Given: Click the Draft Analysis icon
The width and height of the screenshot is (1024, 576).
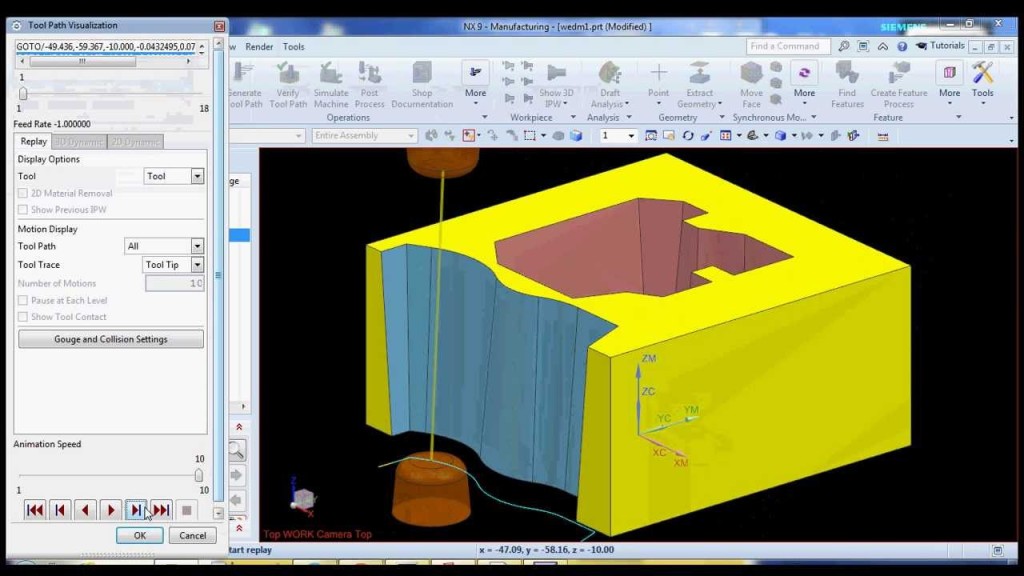Looking at the screenshot, I should pyautogui.click(x=609, y=72).
